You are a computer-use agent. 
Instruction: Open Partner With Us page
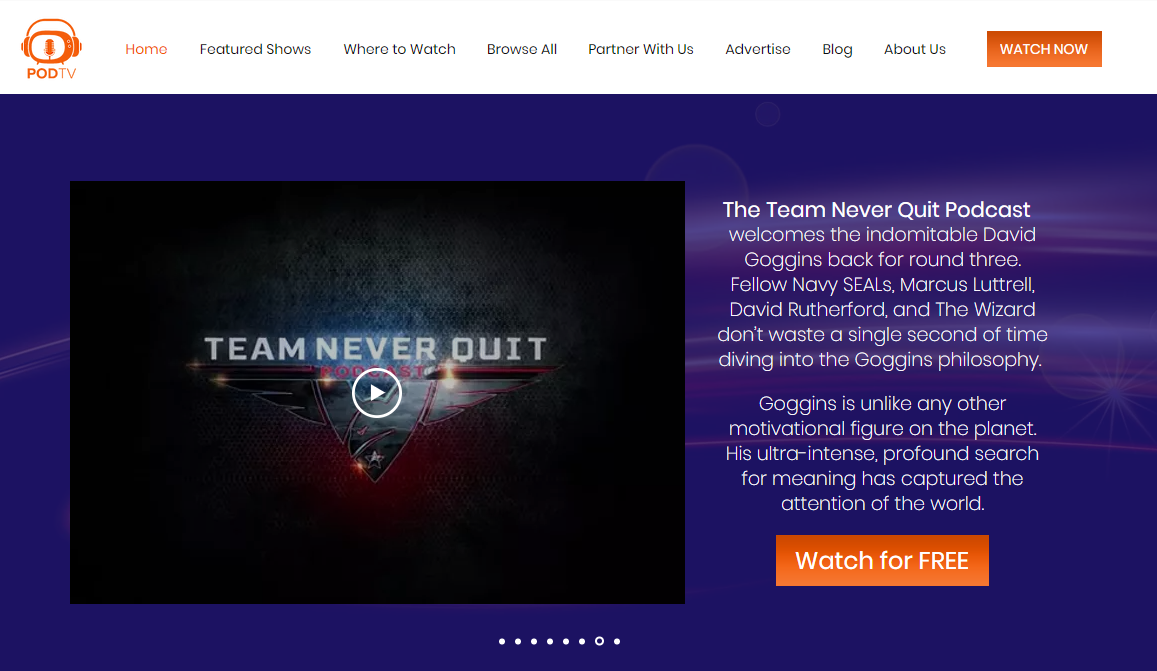tap(640, 49)
